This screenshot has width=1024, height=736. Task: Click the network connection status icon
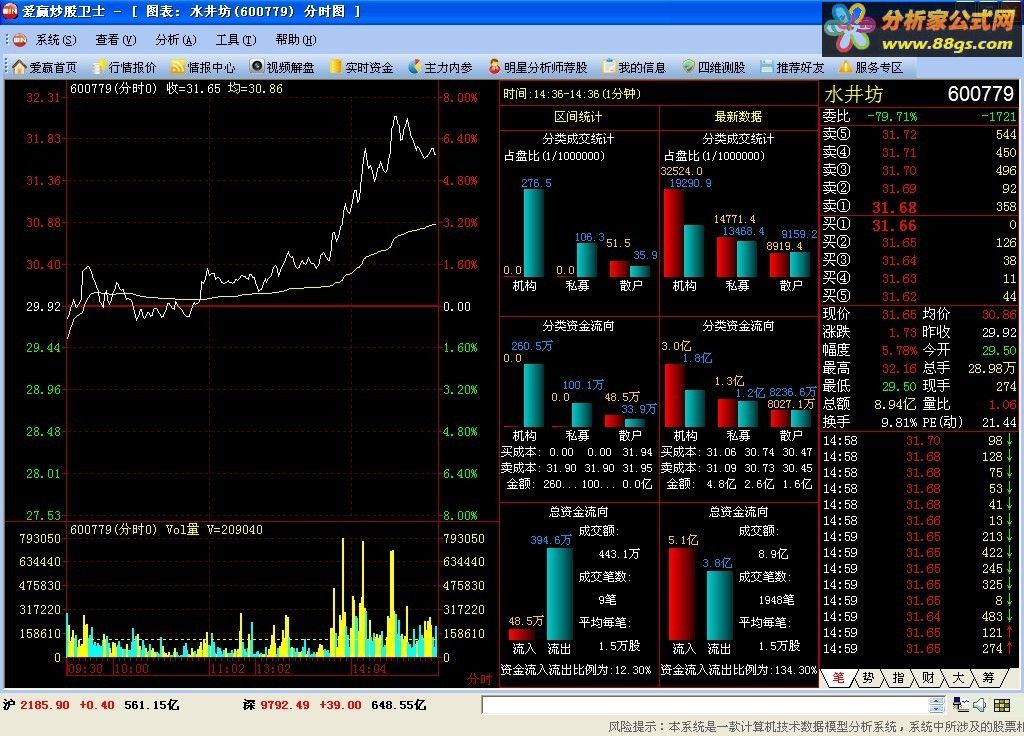961,705
